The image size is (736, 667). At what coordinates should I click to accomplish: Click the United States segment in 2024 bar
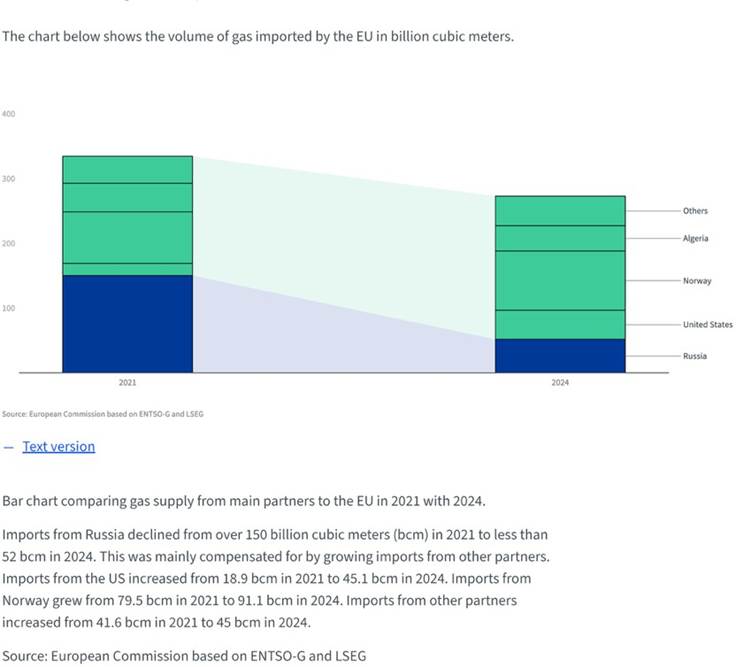click(x=560, y=324)
